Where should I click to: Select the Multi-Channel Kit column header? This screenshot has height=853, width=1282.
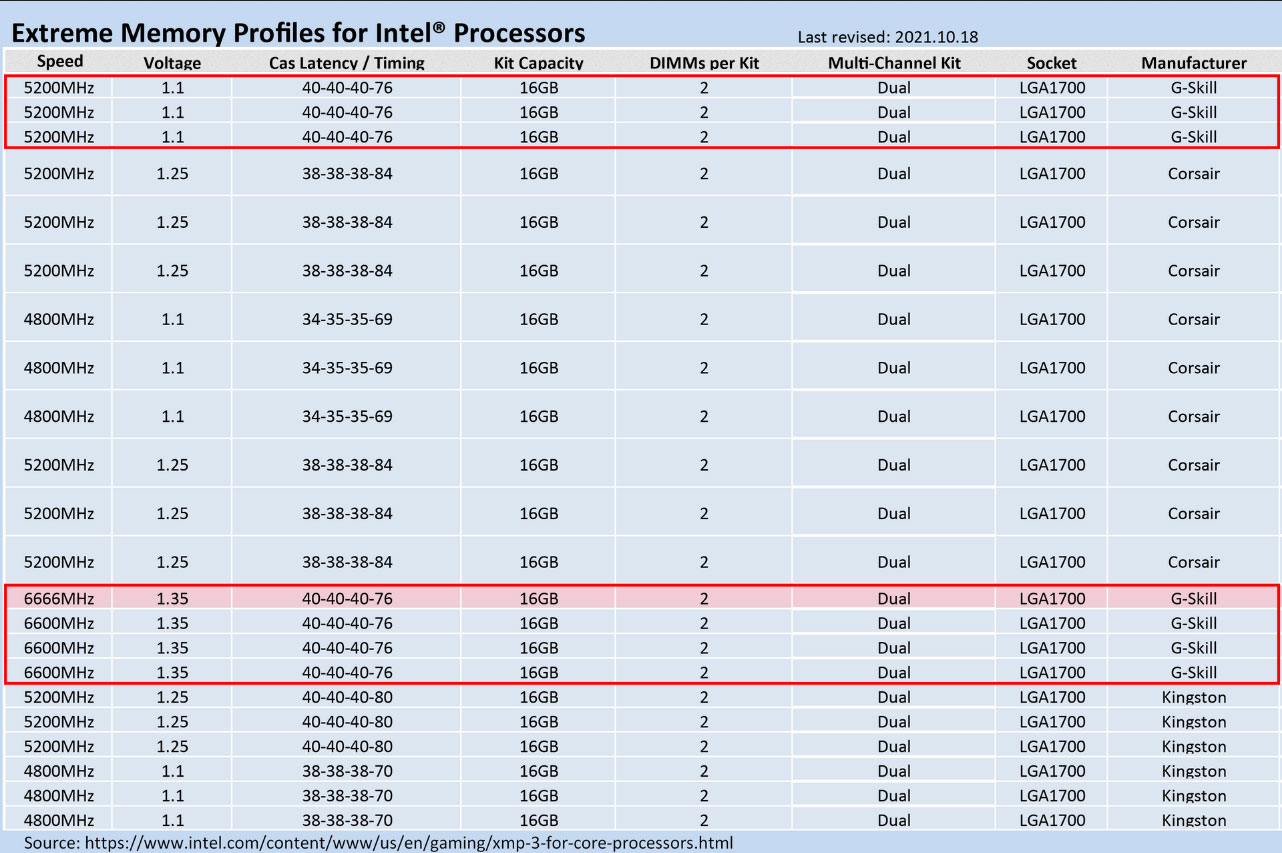click(894, 63)
